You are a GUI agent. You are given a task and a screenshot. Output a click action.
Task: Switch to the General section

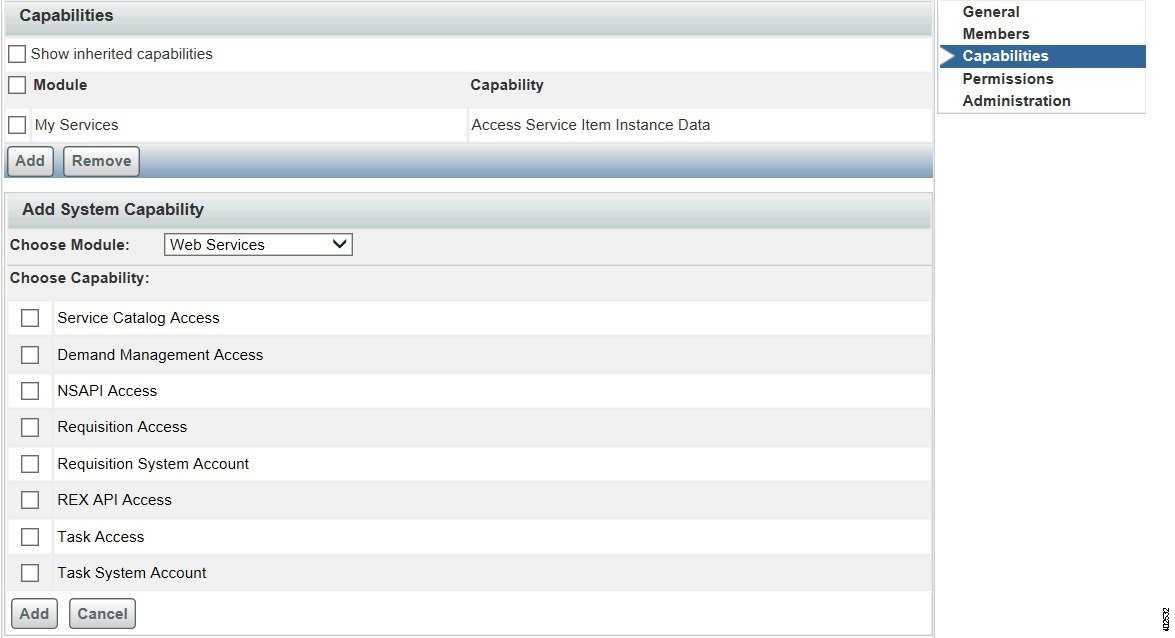[991, 11]
